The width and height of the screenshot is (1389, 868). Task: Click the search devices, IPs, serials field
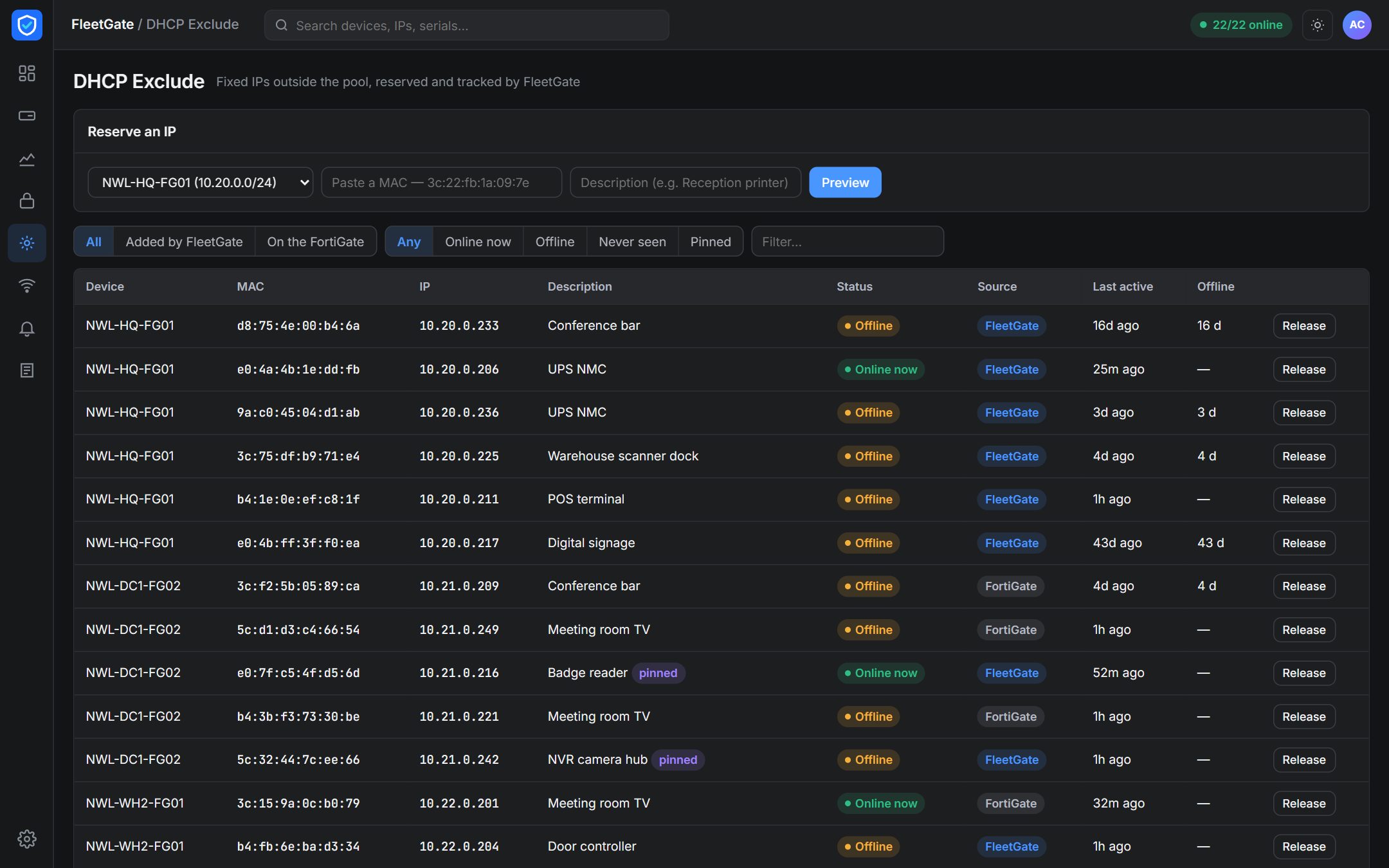click(x=466, y=25)
